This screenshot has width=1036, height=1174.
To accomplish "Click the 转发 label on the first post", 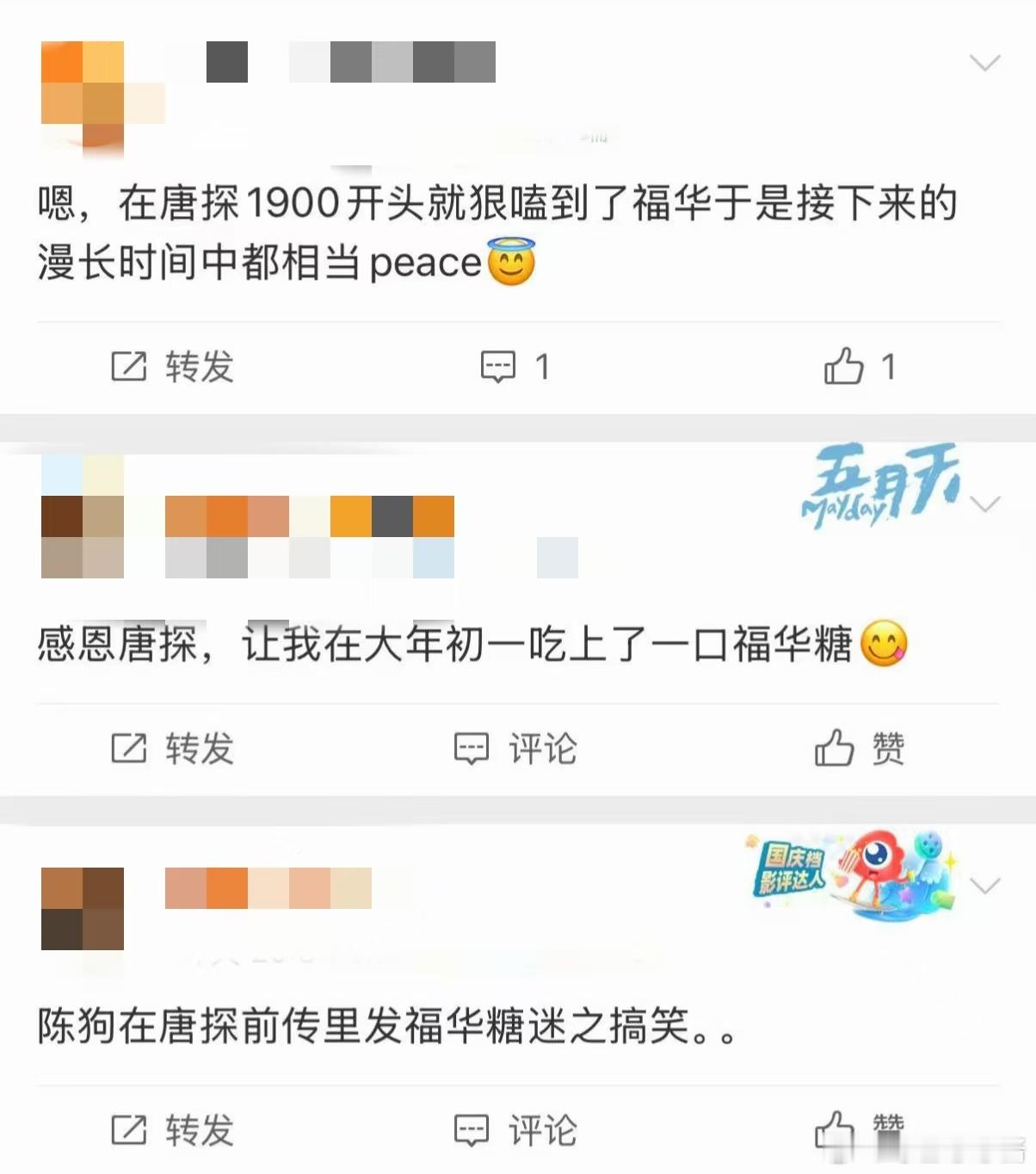I will pyautogui.click(x=200, y=367).
